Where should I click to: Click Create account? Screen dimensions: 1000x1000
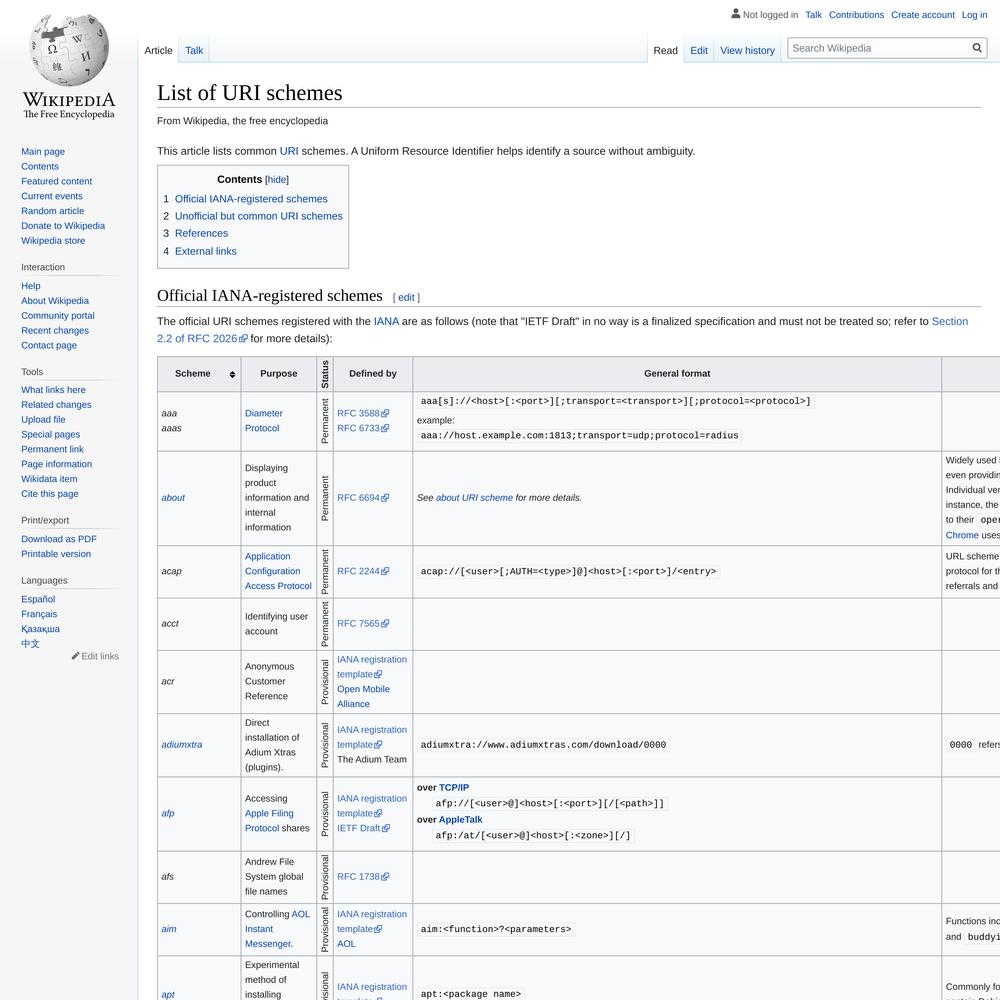pos(922,15)
